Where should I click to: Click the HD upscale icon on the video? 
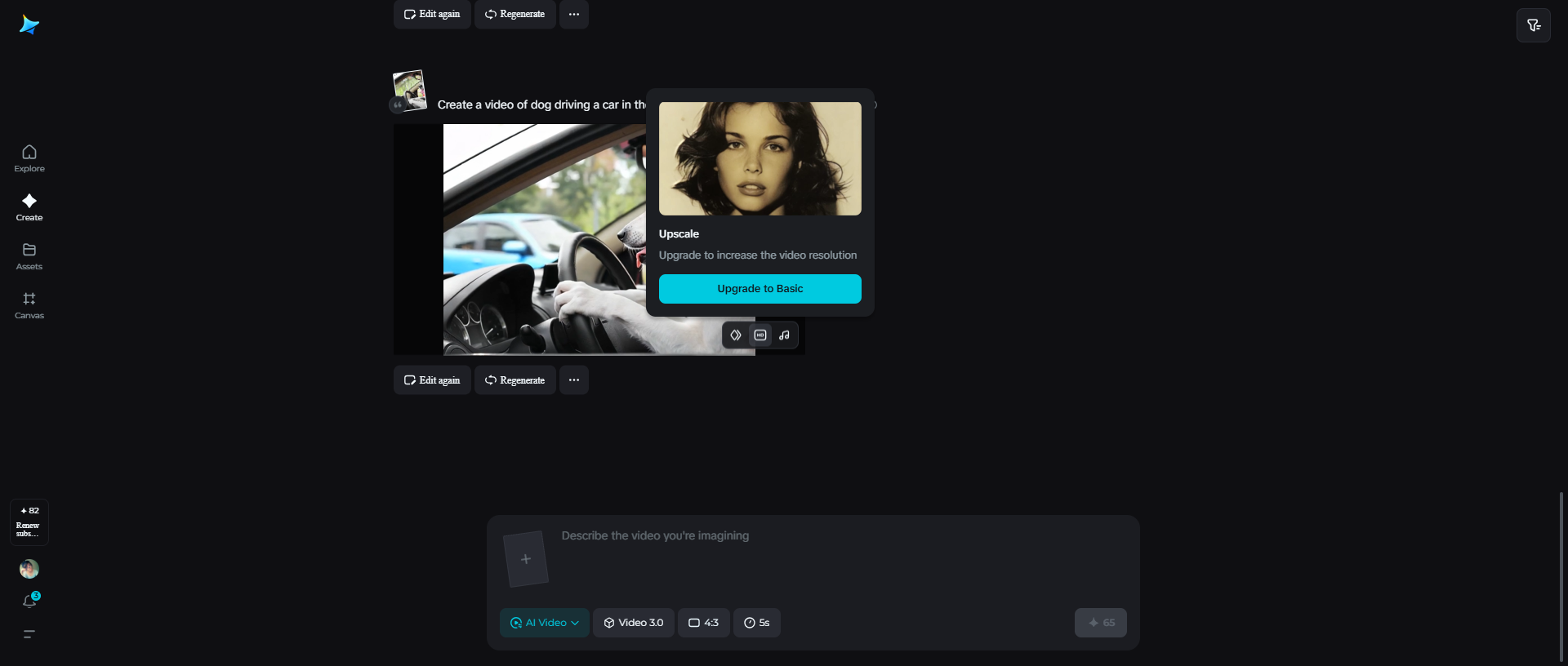pyautogui.click(x=760, y=335)
